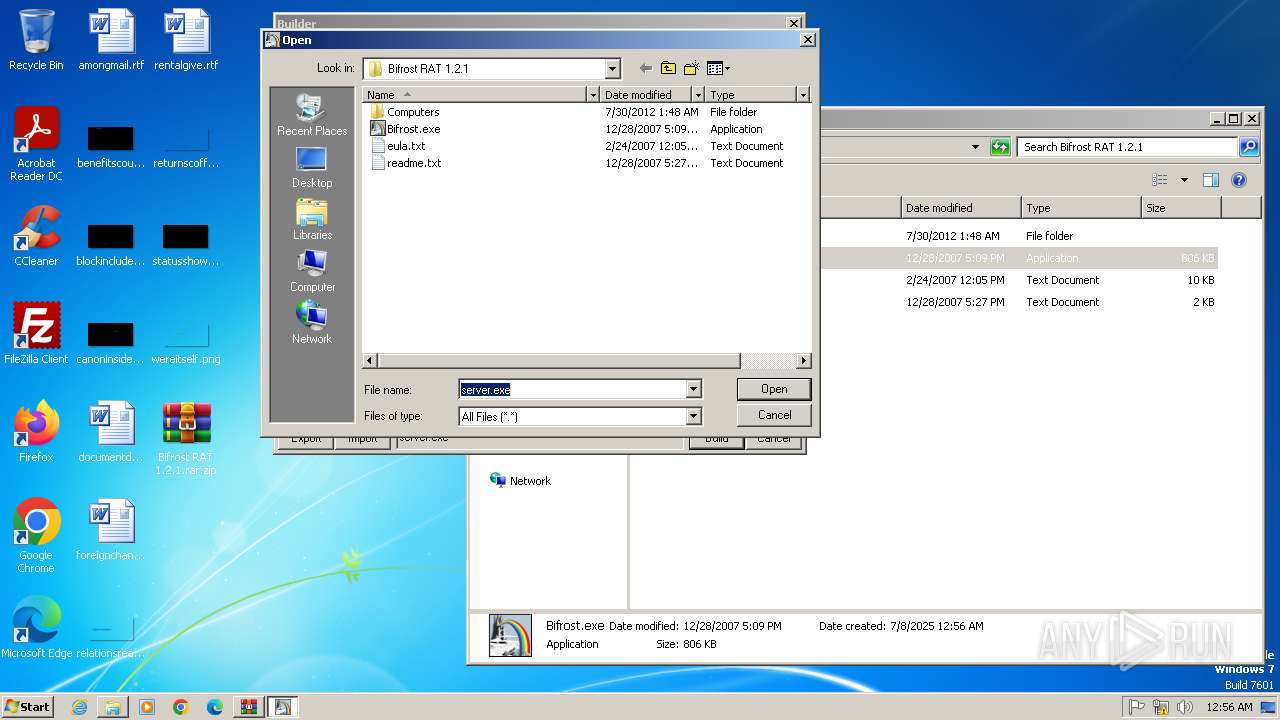1280x720 pixels.
Task: Refresh the Explorer address bar
Action: tap(1000, 147)
